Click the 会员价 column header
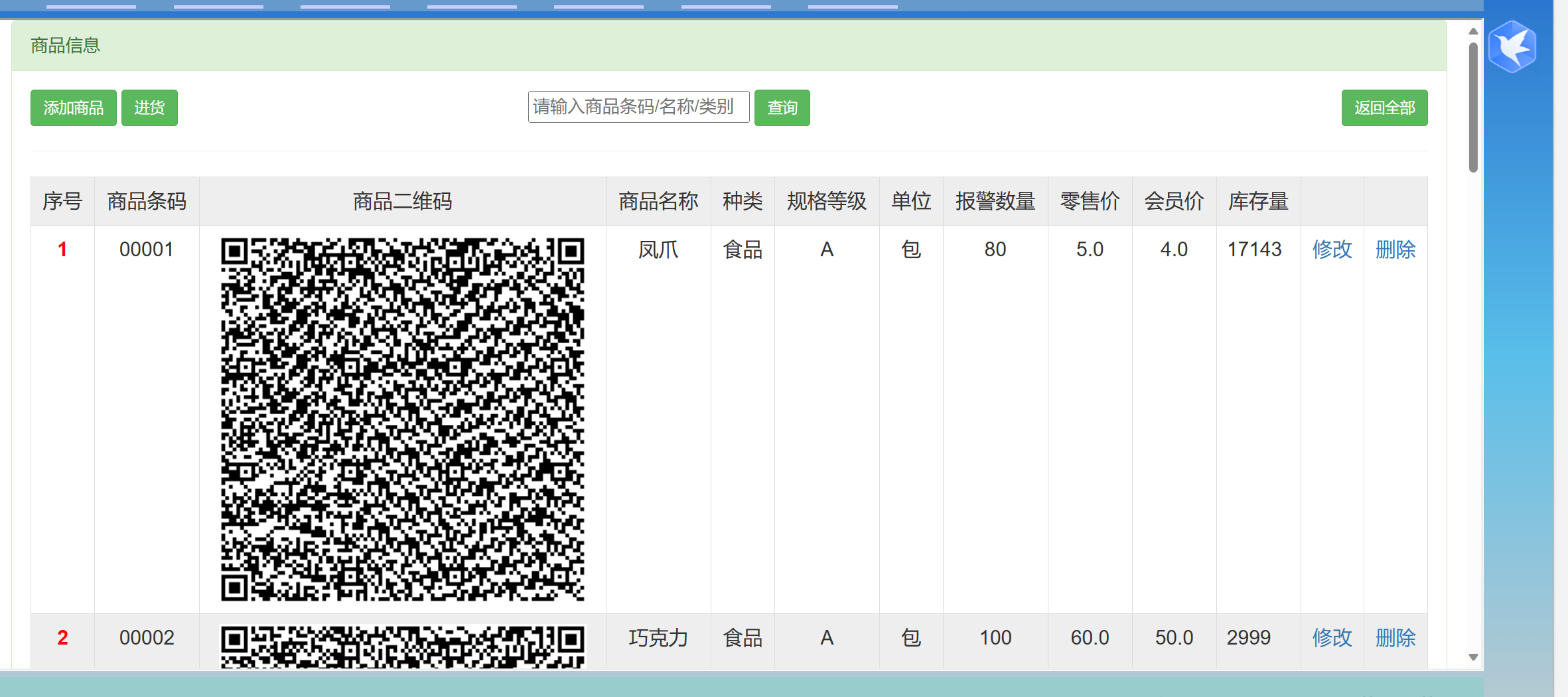The height and width of the screenshot is (697, 1568). tap(1174, 201)
